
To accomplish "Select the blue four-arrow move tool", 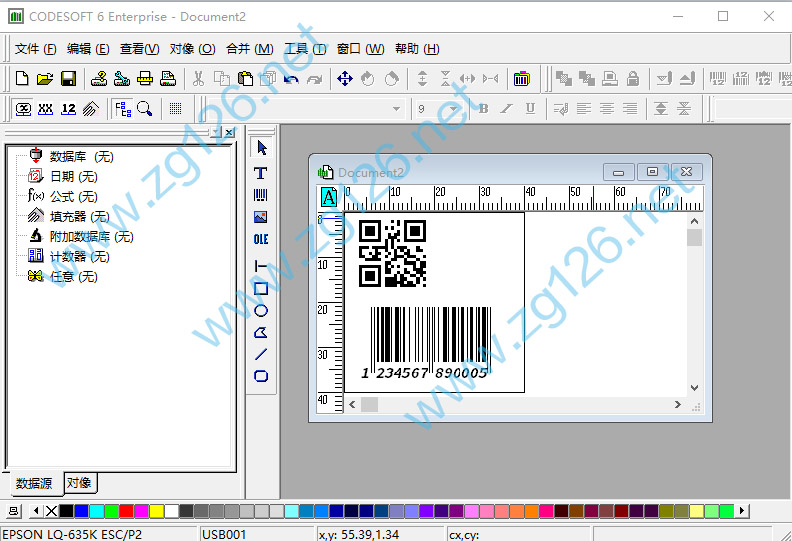I will click(344, 78).
